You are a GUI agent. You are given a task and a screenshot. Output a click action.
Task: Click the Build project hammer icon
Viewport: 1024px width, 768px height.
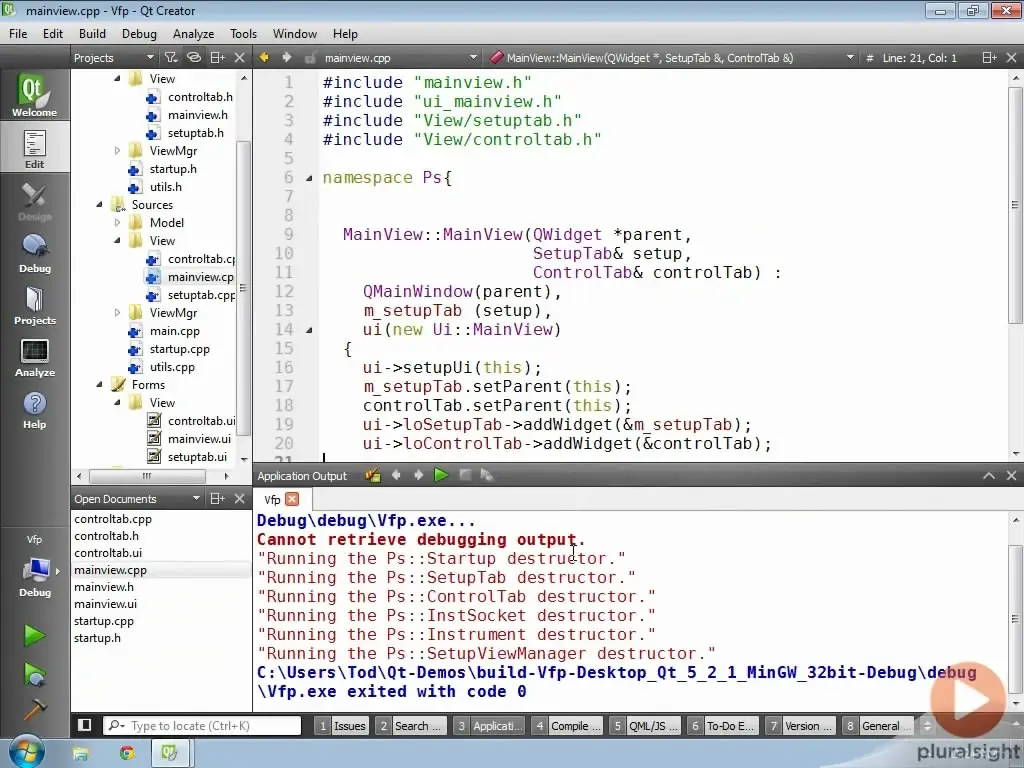[x=34, y=708]
